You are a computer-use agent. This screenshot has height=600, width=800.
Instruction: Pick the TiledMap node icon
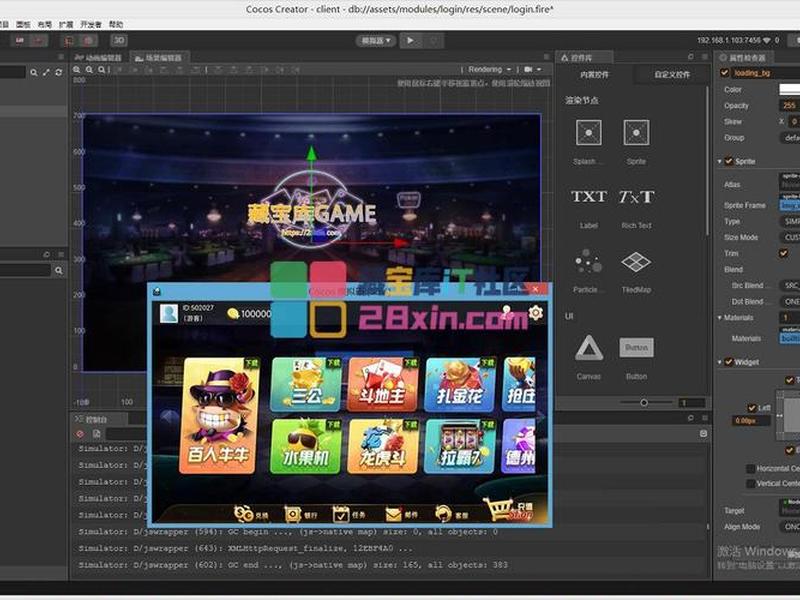click(636, 262)
